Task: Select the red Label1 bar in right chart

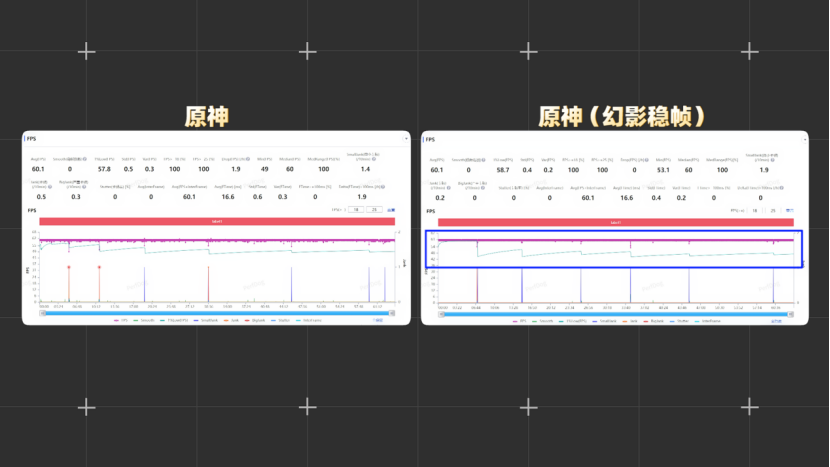Action: [x=616, y=222]
